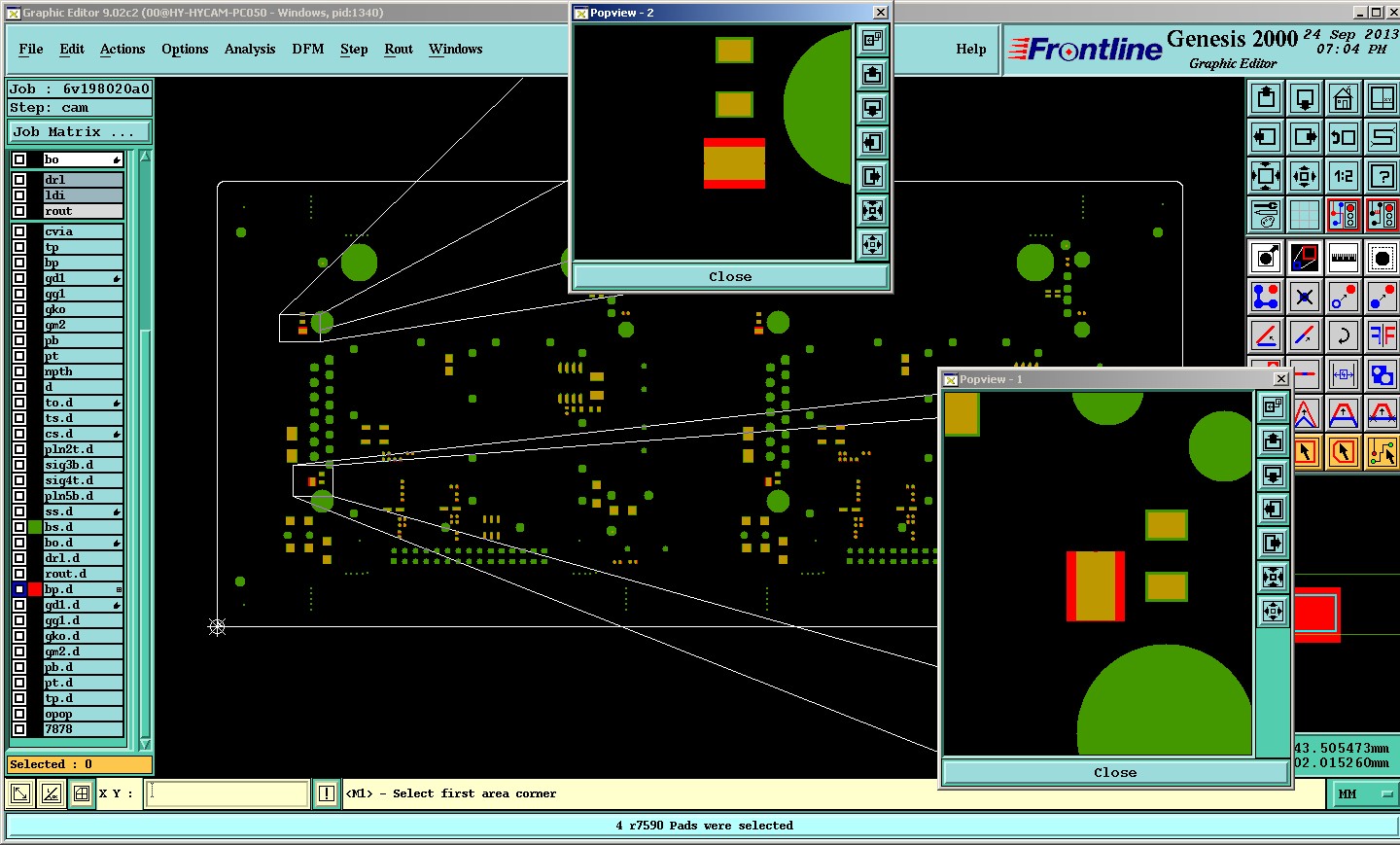Select the layer name mpth
The width and height of the screenshot is (1400, 845).
(x=84, y=371)
